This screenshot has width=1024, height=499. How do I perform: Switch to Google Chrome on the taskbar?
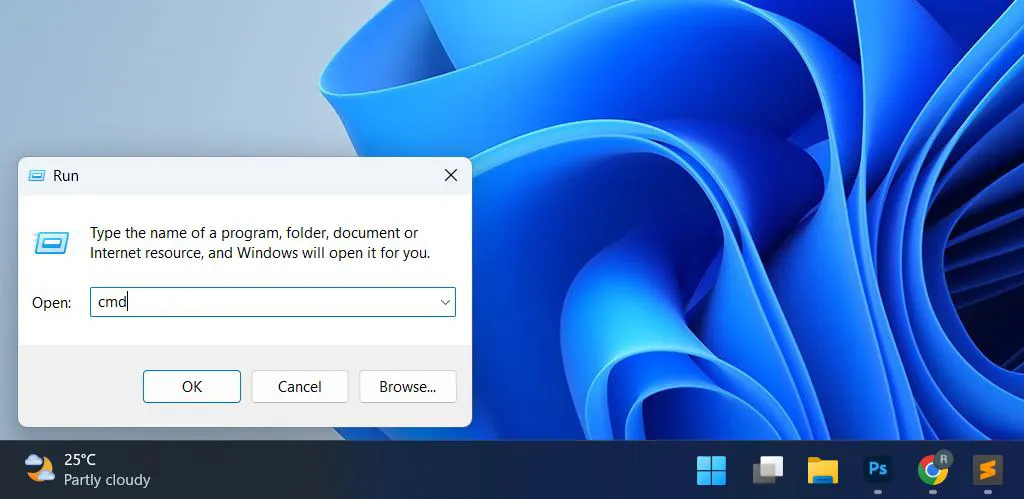tap(933, 470)
